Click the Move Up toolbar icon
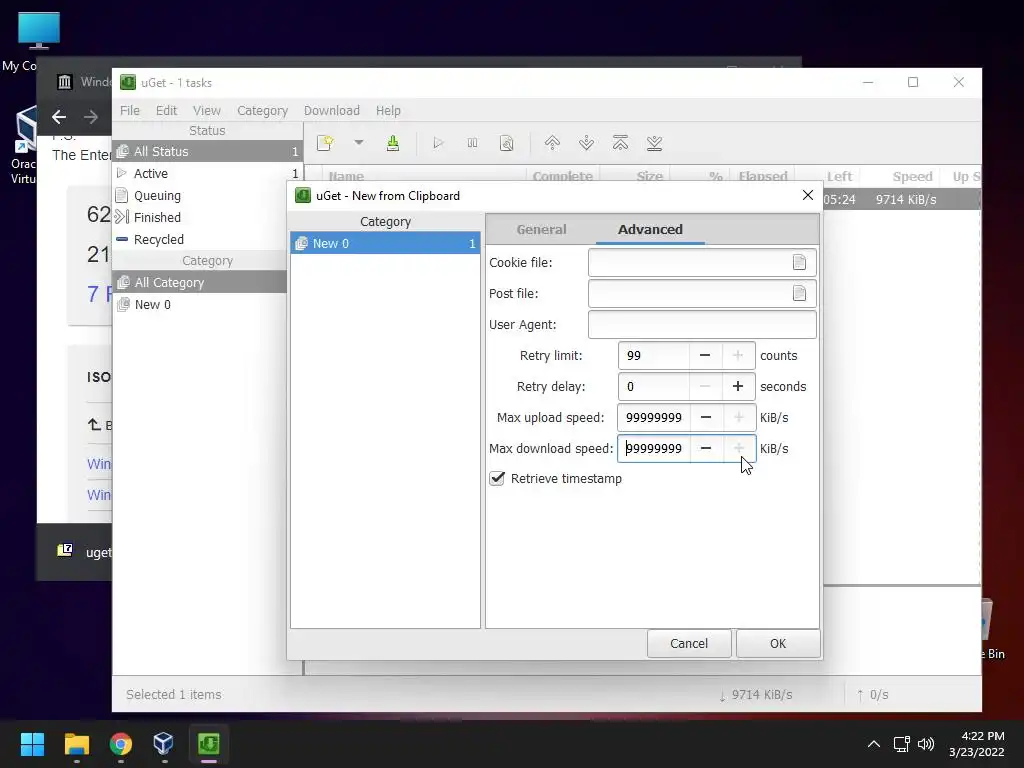Viewport: 1024px width, 768px height. [552, 143]
